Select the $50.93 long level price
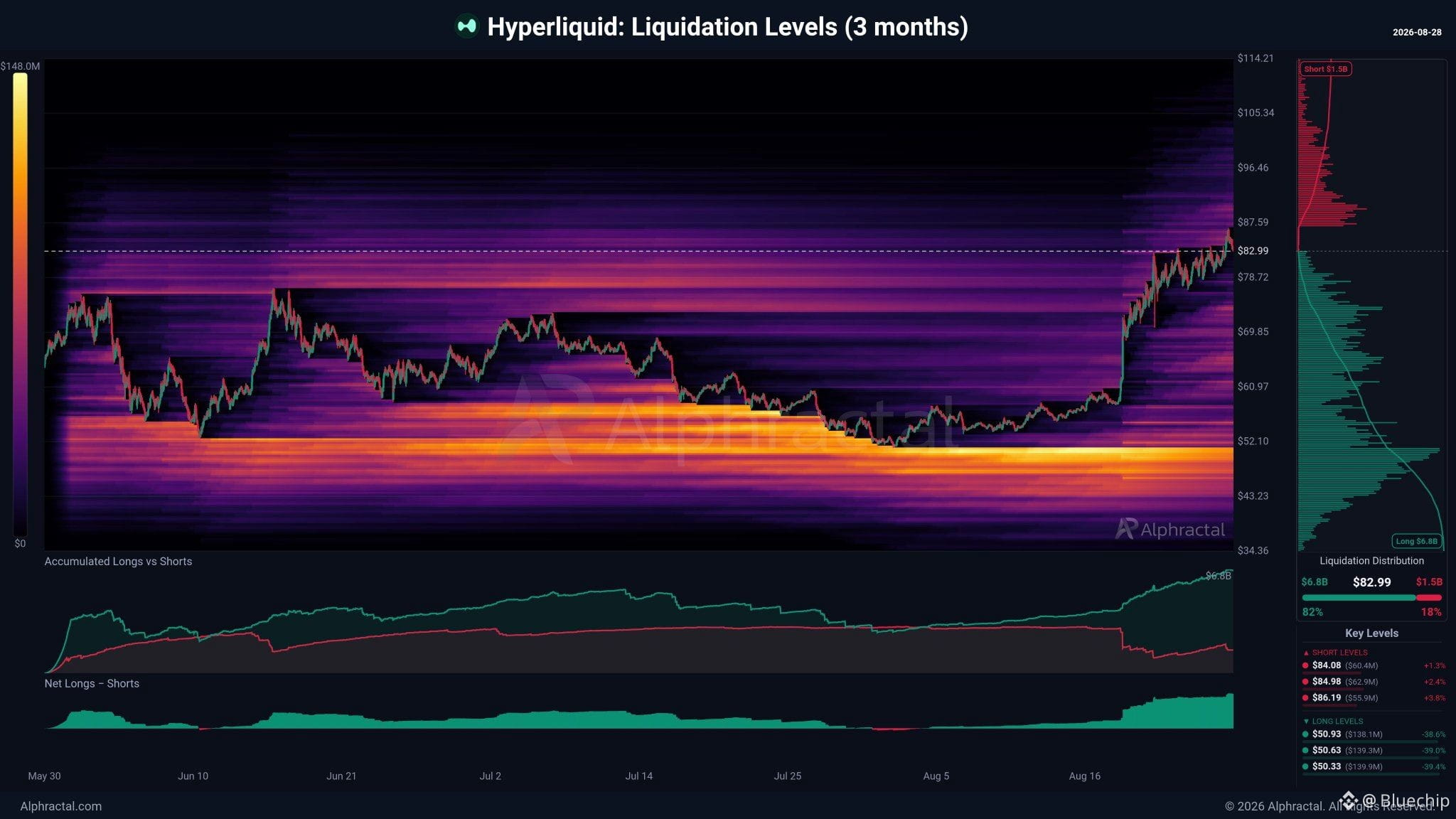 click(1327, 734)
